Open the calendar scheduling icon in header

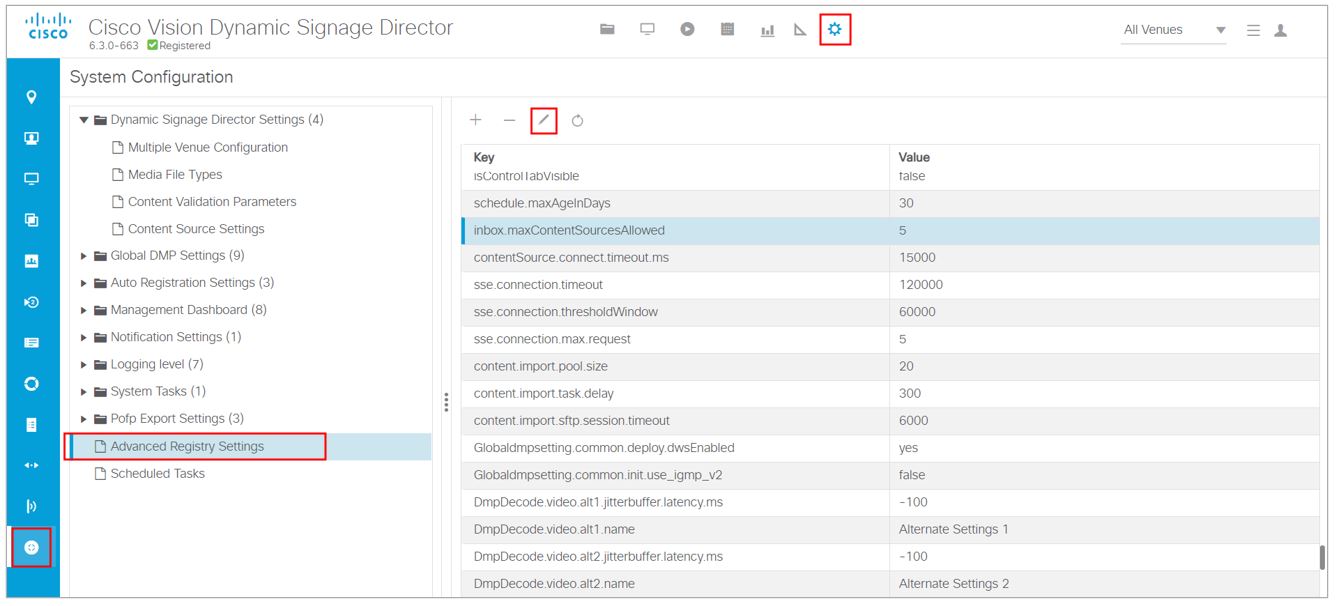pos(728,30)
